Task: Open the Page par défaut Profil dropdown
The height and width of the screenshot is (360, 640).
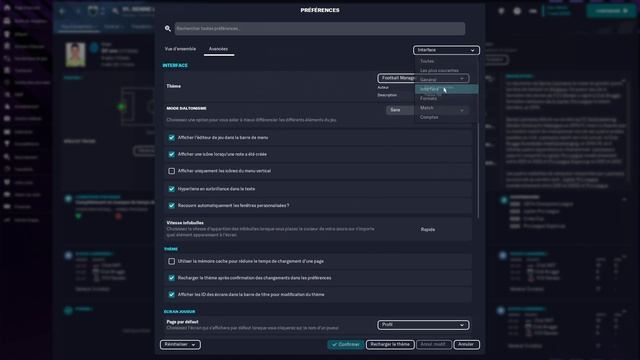Action: click(x=423, y=325)
